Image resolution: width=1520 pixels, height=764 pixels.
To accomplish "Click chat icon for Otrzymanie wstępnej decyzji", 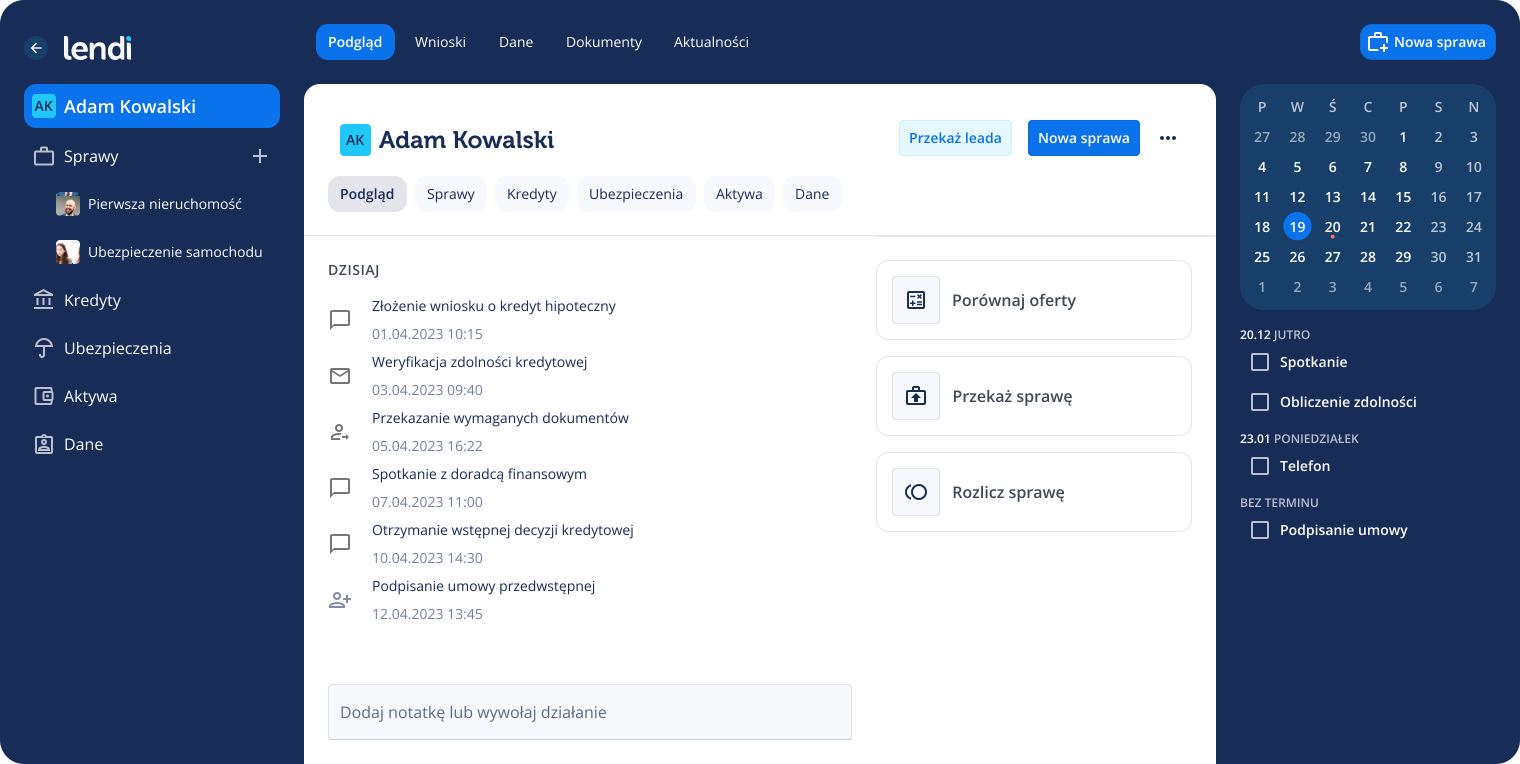I will click(340, 544).
